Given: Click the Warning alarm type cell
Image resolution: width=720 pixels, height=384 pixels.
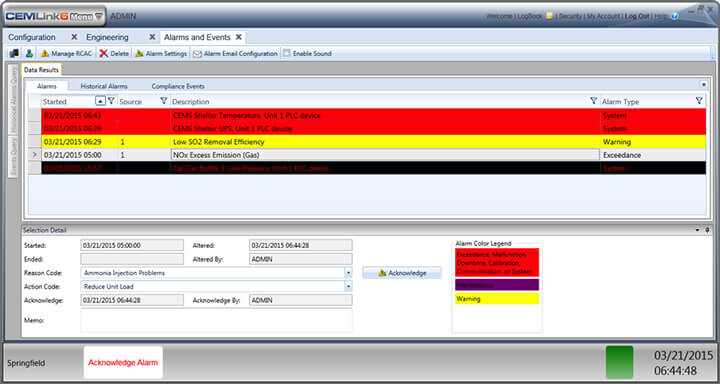Looking at the screenshot, I should (x=653, y=142).
